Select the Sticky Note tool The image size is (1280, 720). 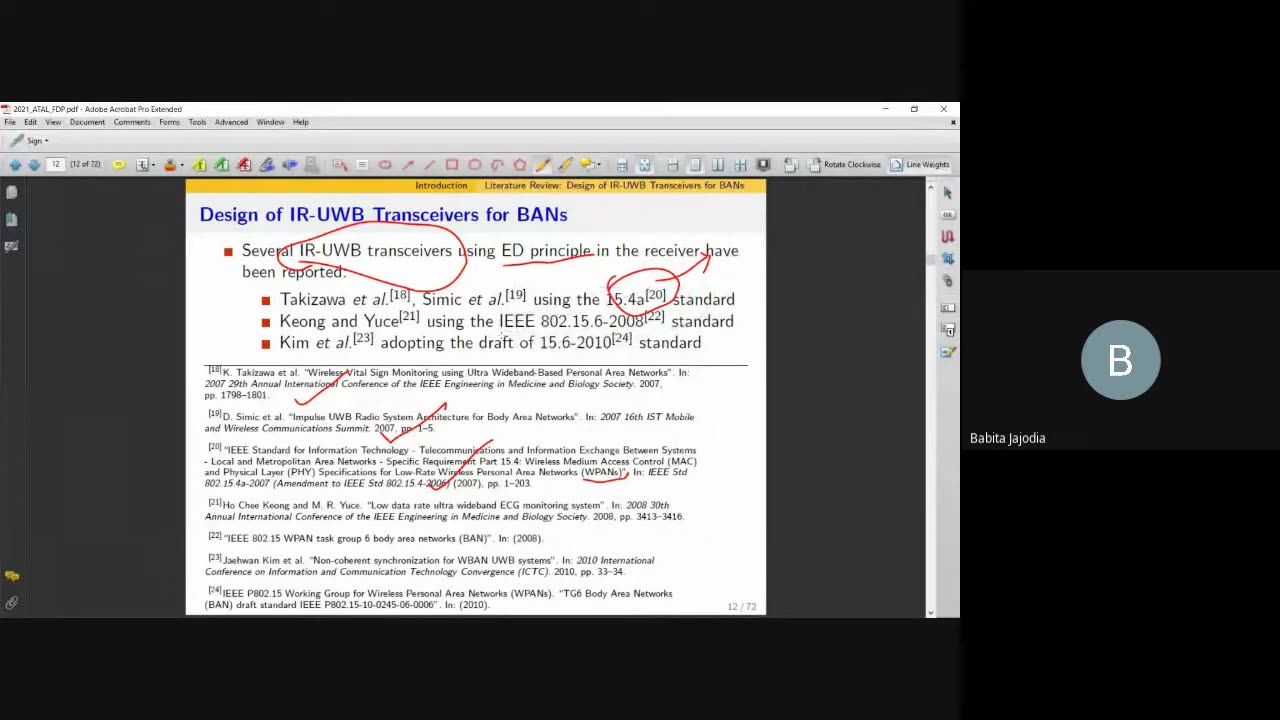pyautogui.click(x=118, y=165)
